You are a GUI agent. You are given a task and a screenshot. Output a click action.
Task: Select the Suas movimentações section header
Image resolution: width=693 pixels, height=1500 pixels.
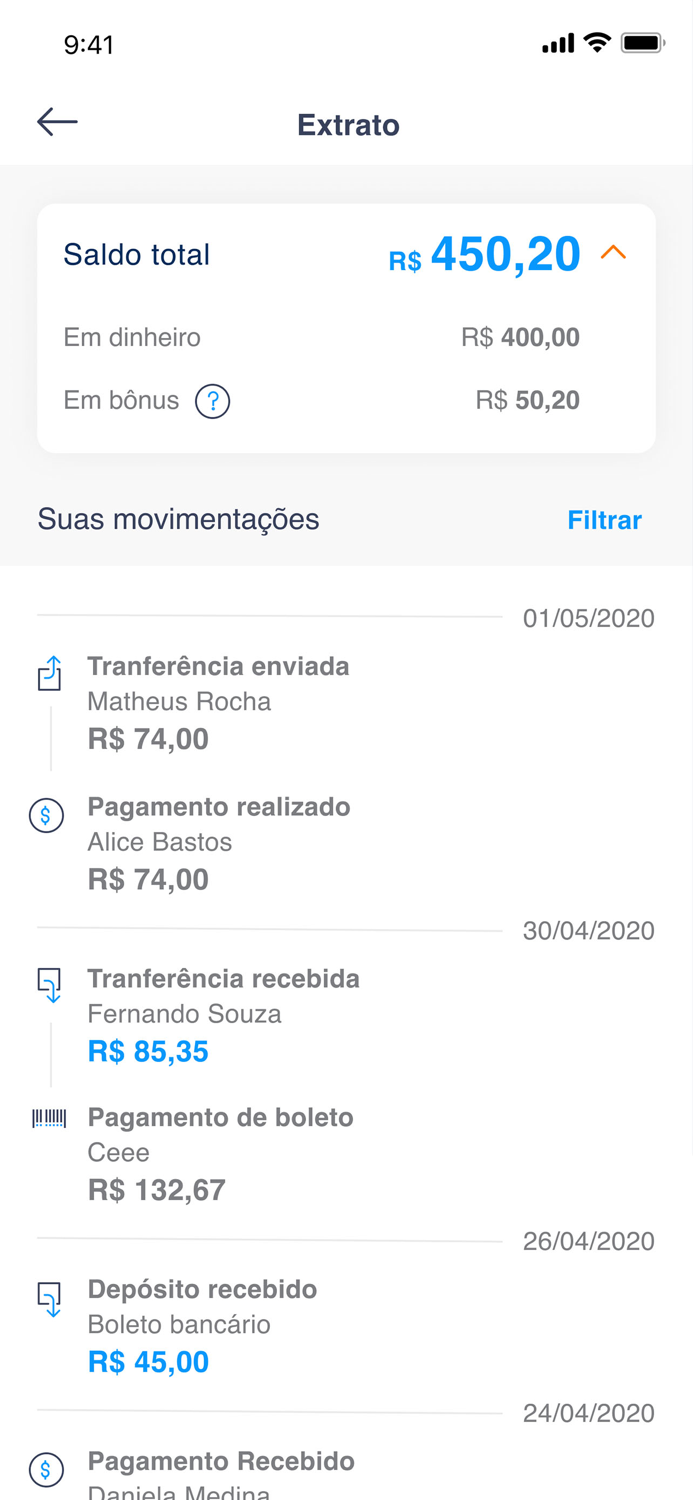(178, 519)
